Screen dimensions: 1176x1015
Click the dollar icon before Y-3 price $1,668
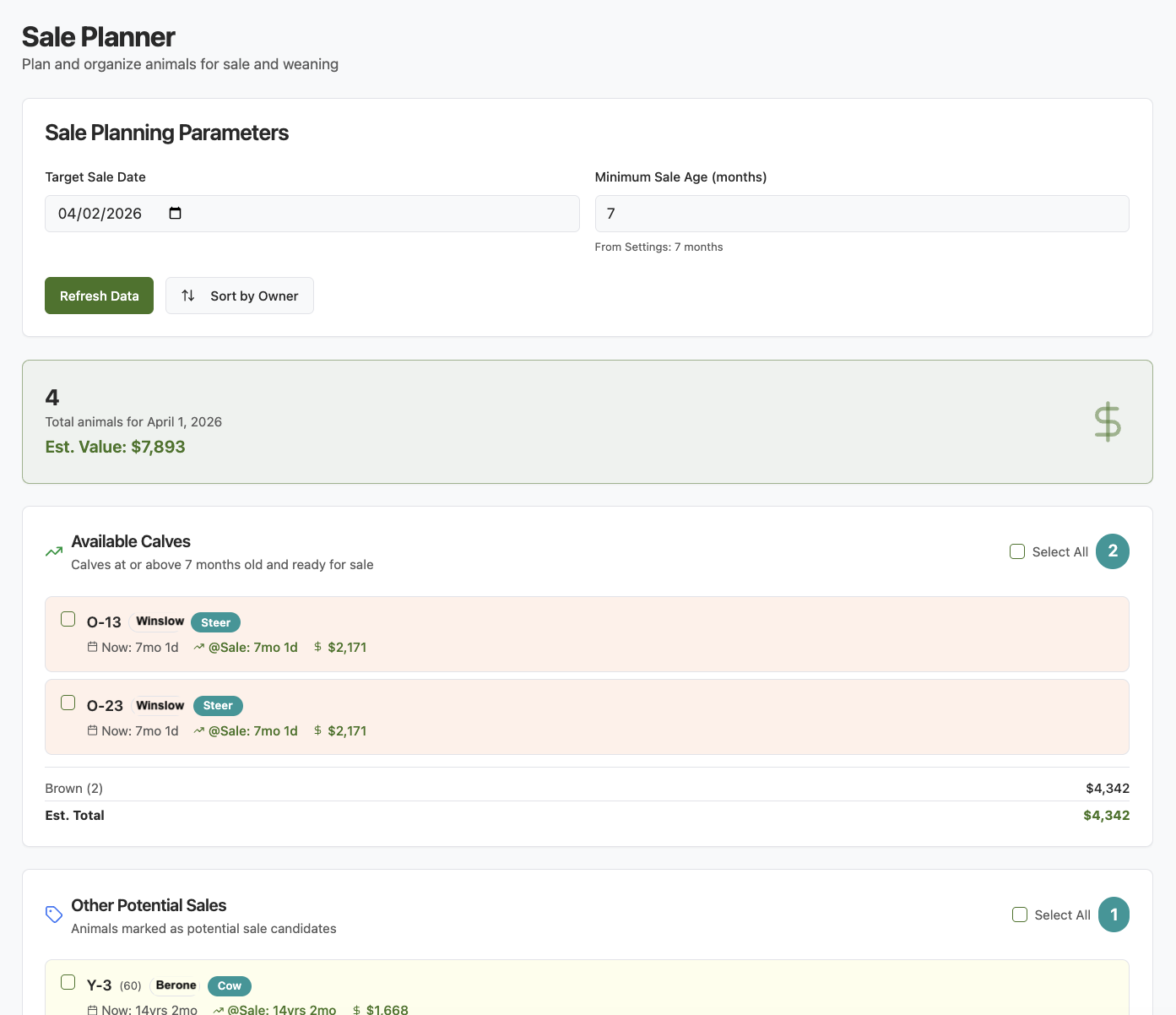click(x=356, y=1010)
